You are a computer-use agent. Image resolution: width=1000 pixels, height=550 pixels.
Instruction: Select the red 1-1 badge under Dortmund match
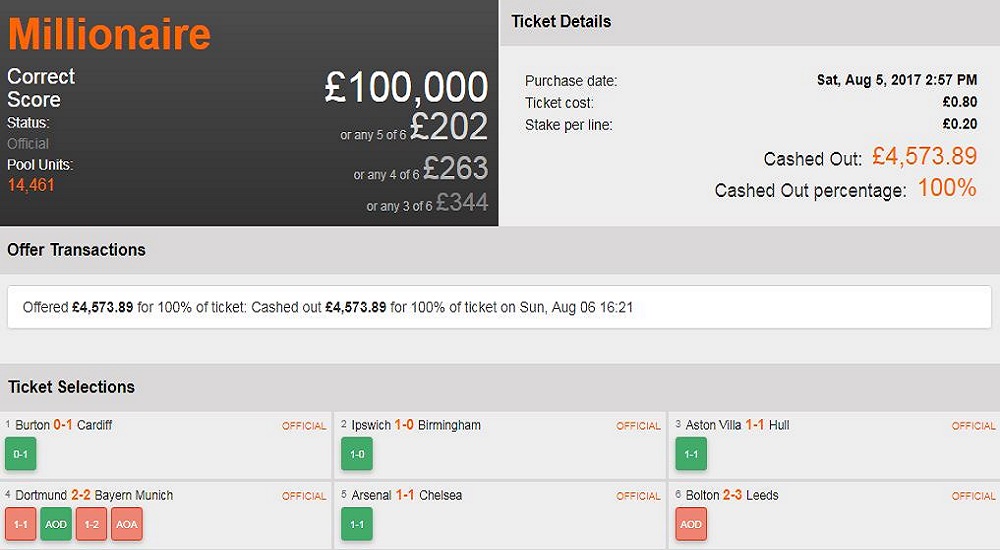coord(21,524)
